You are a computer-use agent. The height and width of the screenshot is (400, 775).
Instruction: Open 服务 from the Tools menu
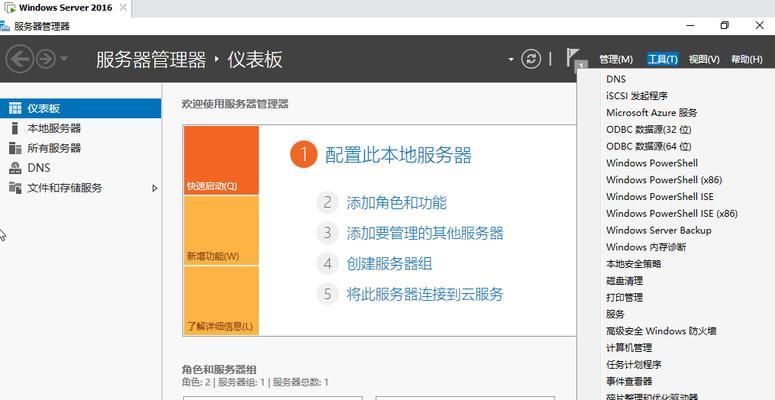(615, 314)
